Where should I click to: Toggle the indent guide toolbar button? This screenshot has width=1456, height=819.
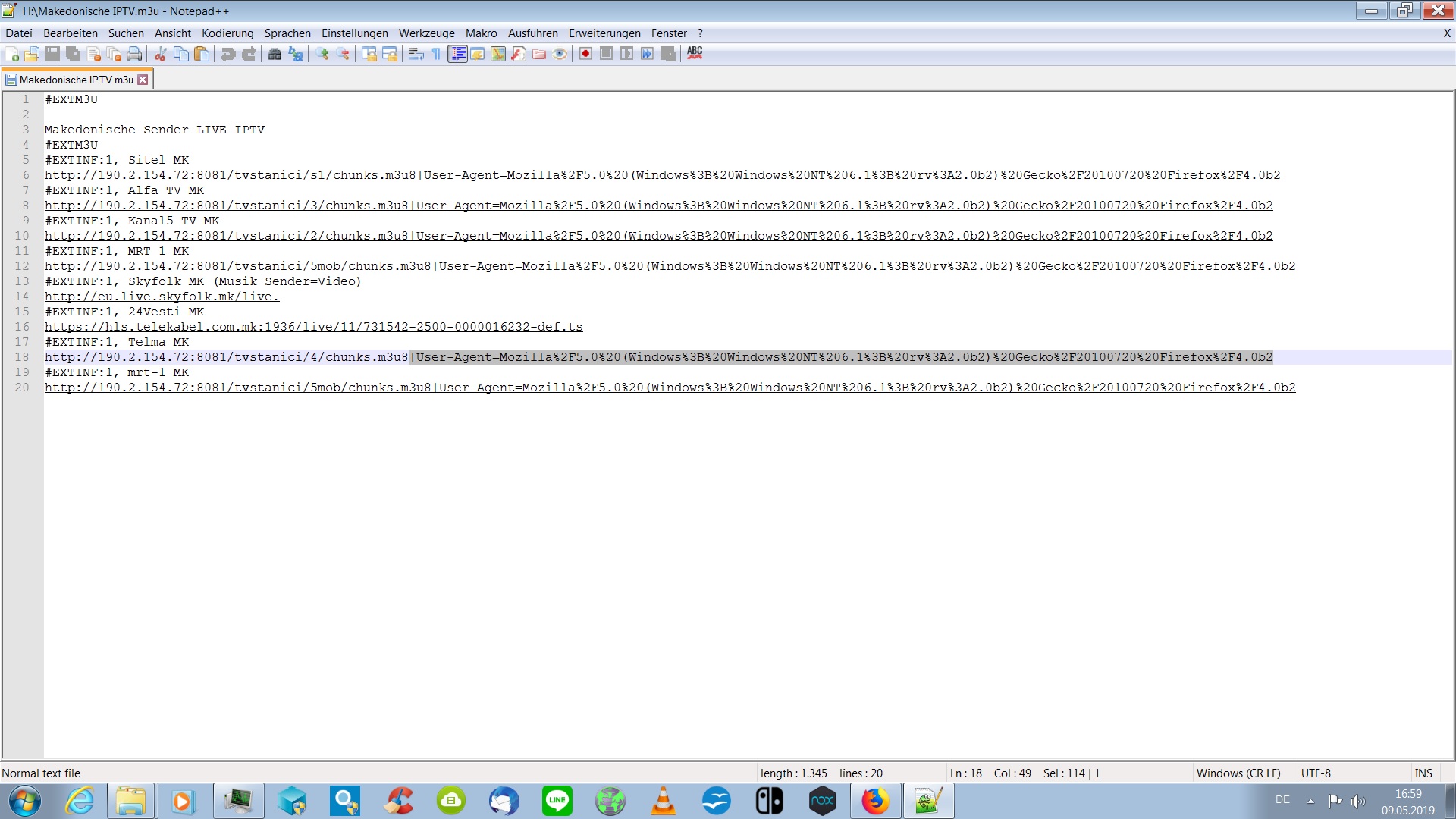pyautogui.click(x=457, y=54)
